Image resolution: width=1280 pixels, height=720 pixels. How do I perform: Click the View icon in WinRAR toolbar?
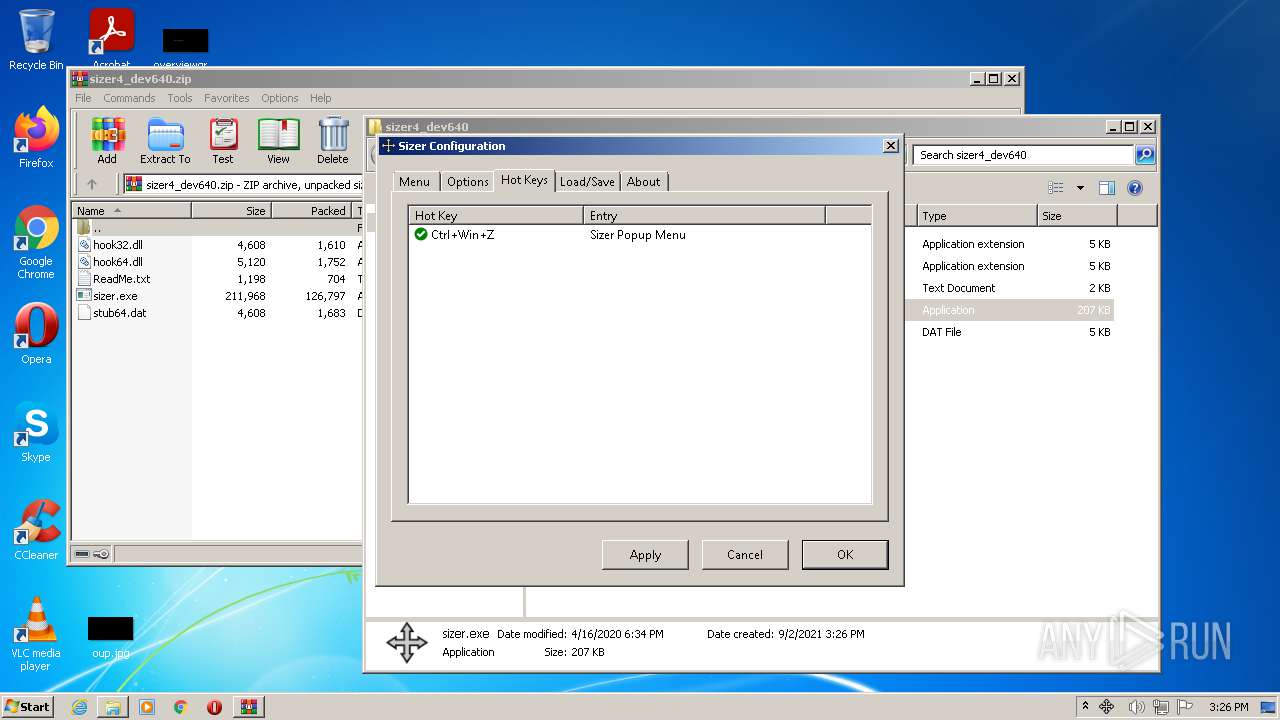pyautogui.click(x=278, y=141)
